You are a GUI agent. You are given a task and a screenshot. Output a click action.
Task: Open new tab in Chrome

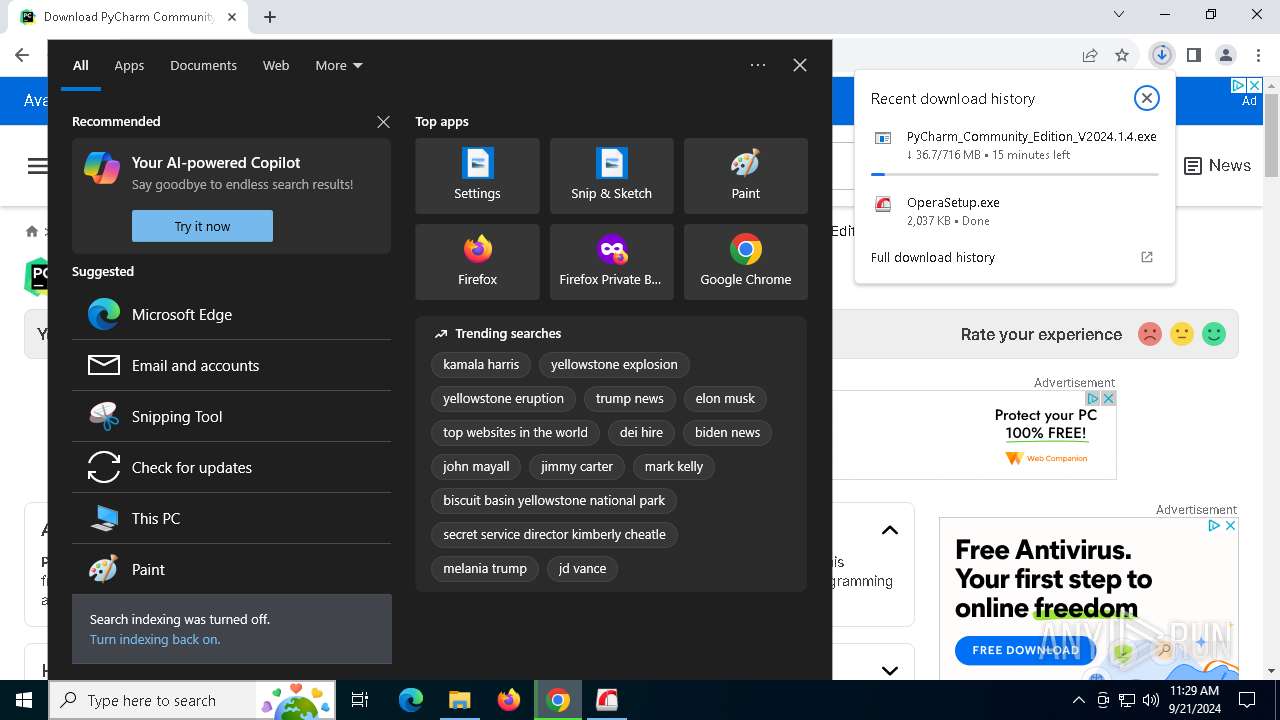tap(270, 16)
